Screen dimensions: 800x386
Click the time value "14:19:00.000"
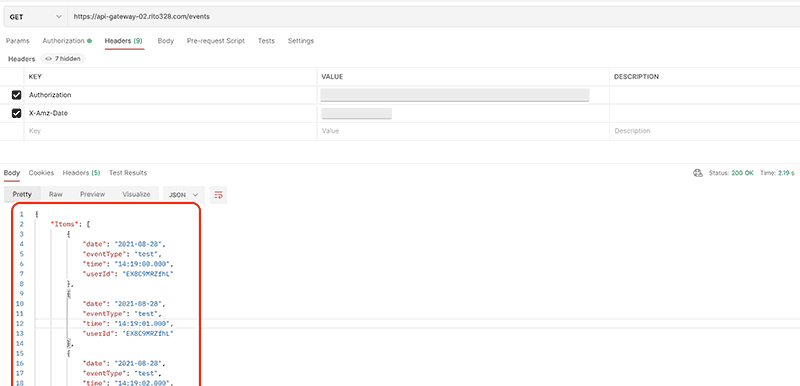[x=144, y=264]
